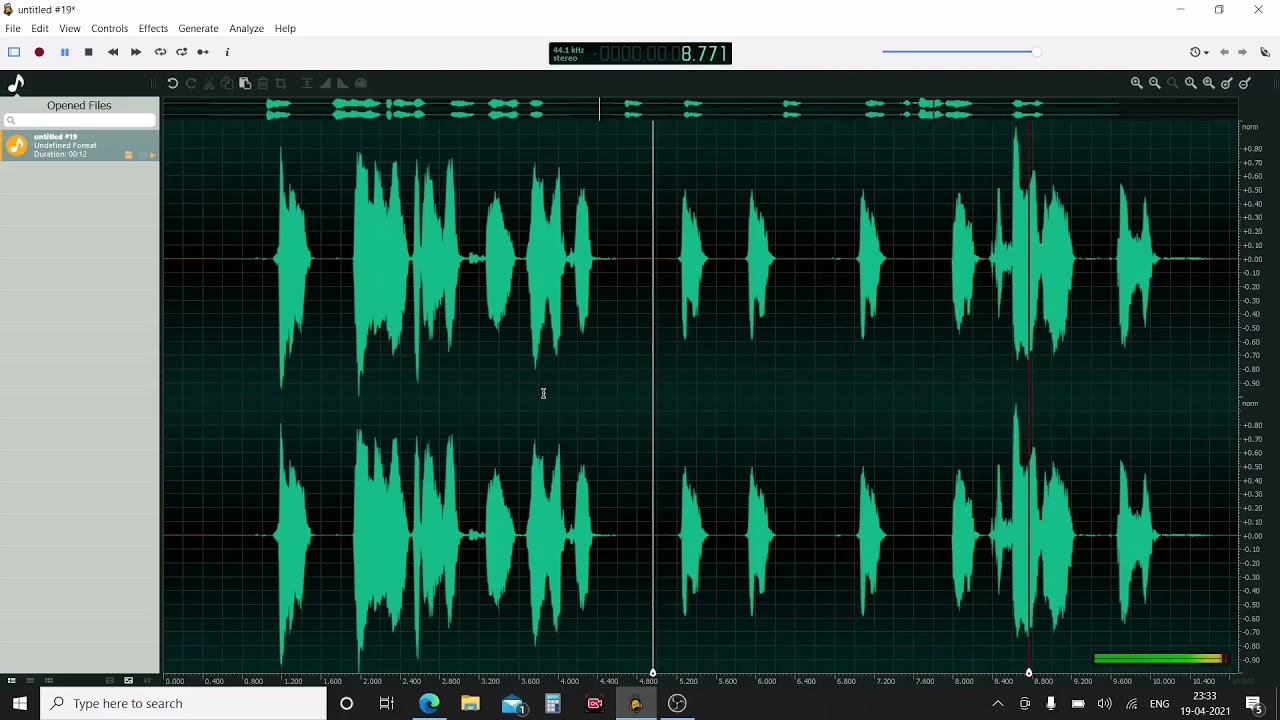This screenshot has height=720, width=1280.
Task: Adjust the playback volume slider handle
Action: point(1036,52)
